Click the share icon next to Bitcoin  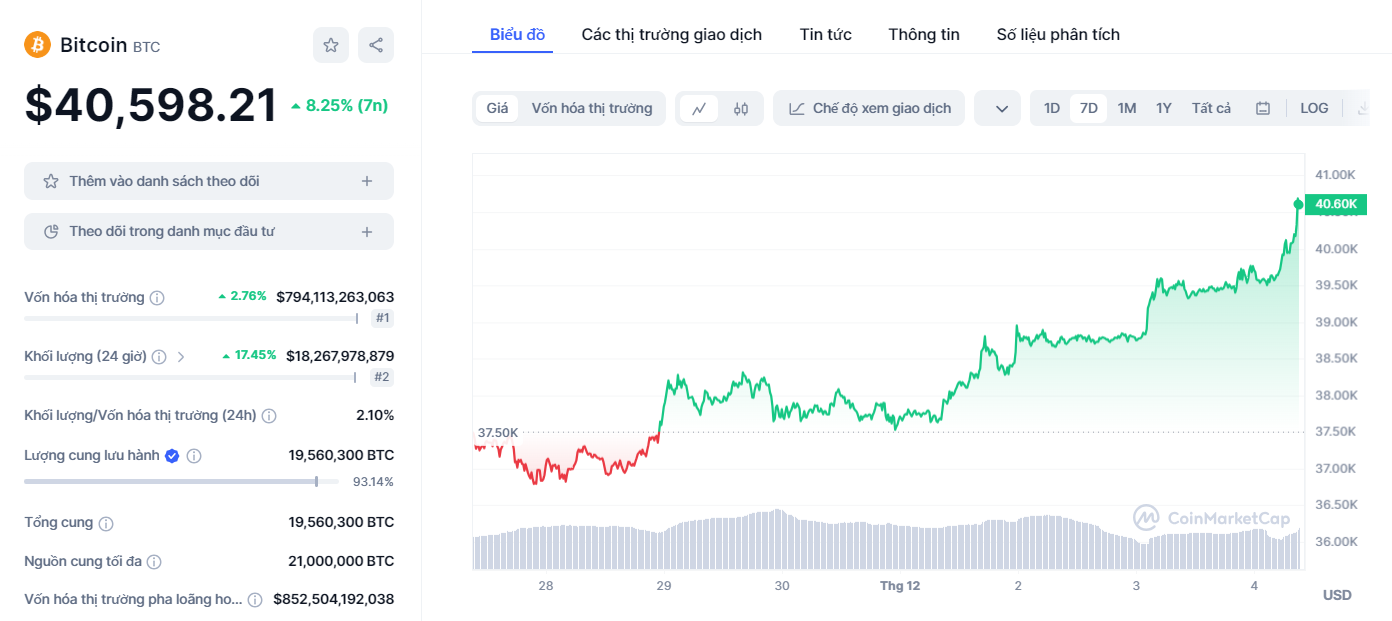click(375, 45)
